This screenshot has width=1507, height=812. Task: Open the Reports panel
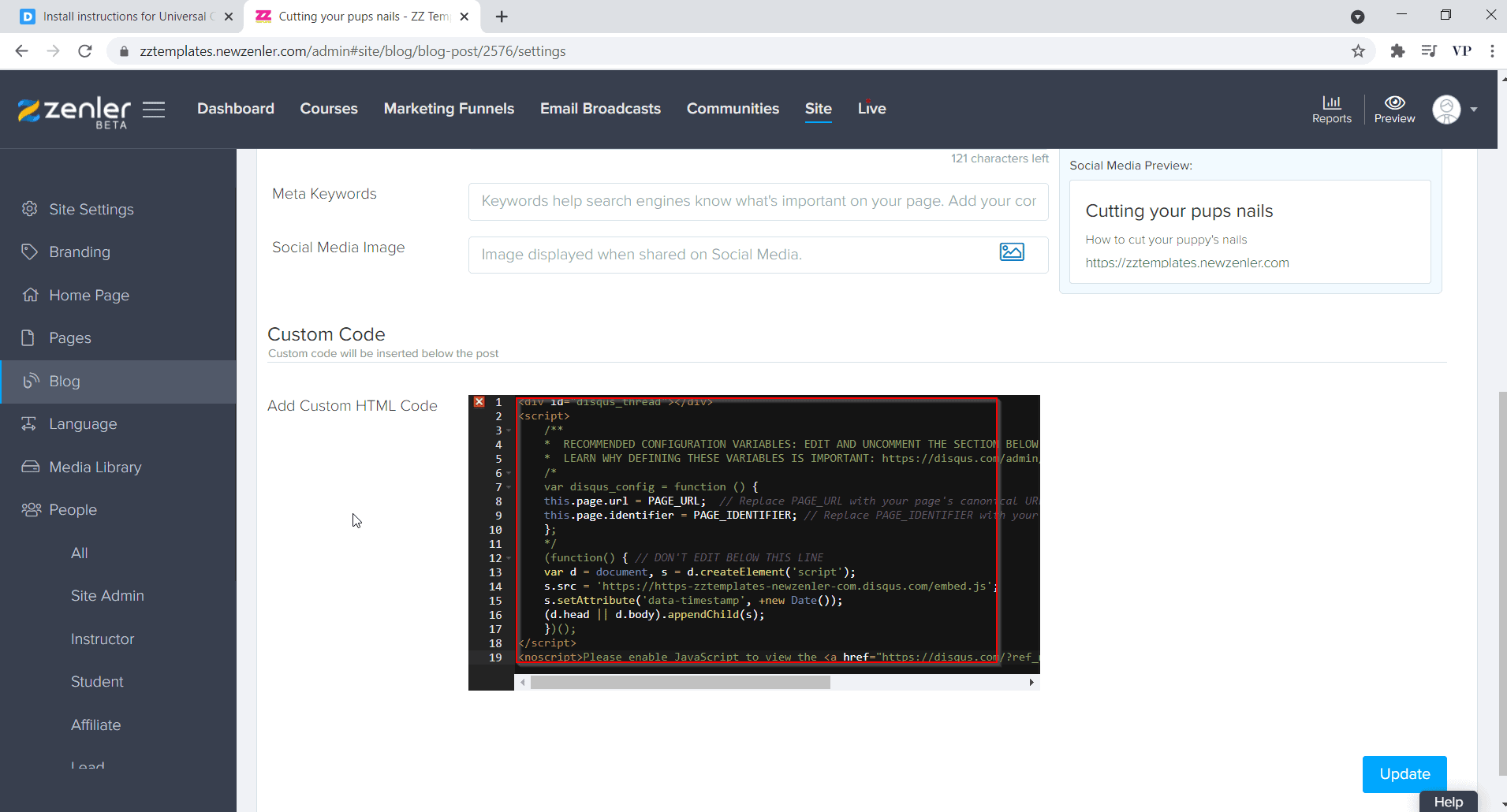pos(1331,110)
